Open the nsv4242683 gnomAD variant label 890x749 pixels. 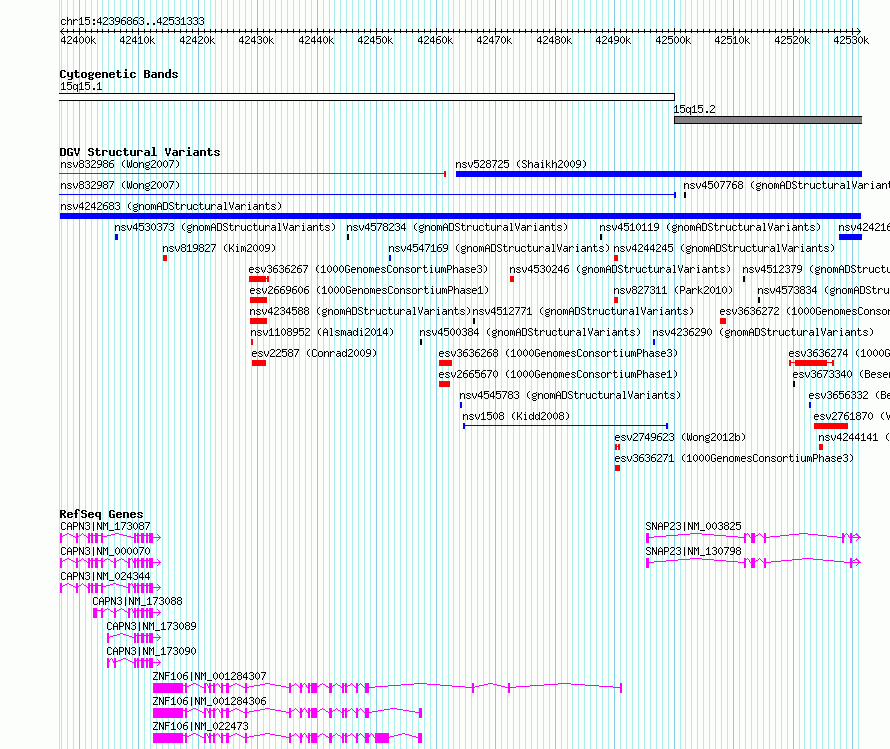click(x=171, y=207)
